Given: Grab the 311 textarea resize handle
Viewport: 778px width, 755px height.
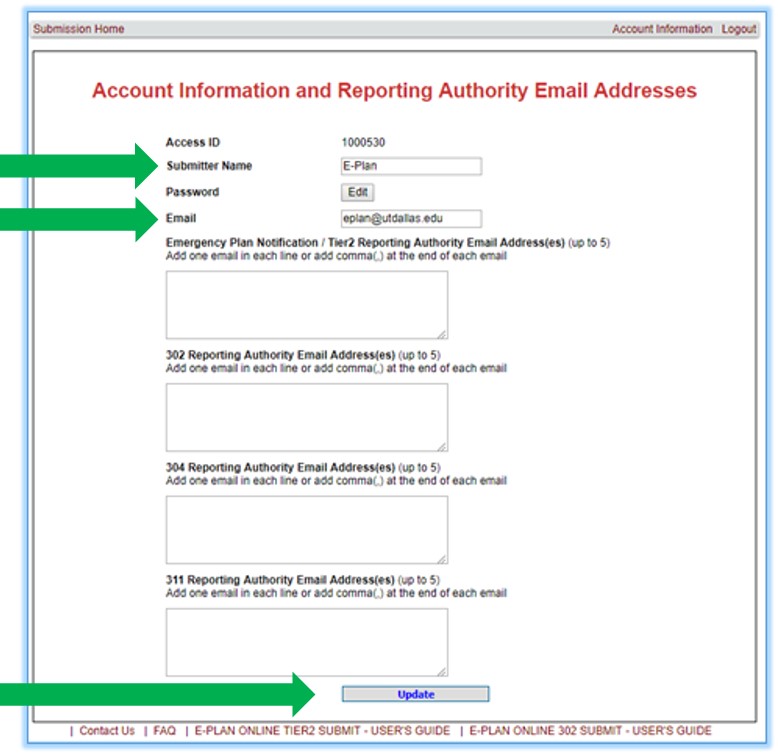Looking at the screenshot, I should click(442, 672).
